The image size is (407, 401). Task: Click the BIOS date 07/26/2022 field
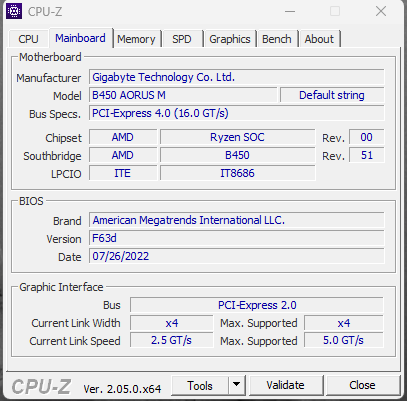tap(237, 256)
